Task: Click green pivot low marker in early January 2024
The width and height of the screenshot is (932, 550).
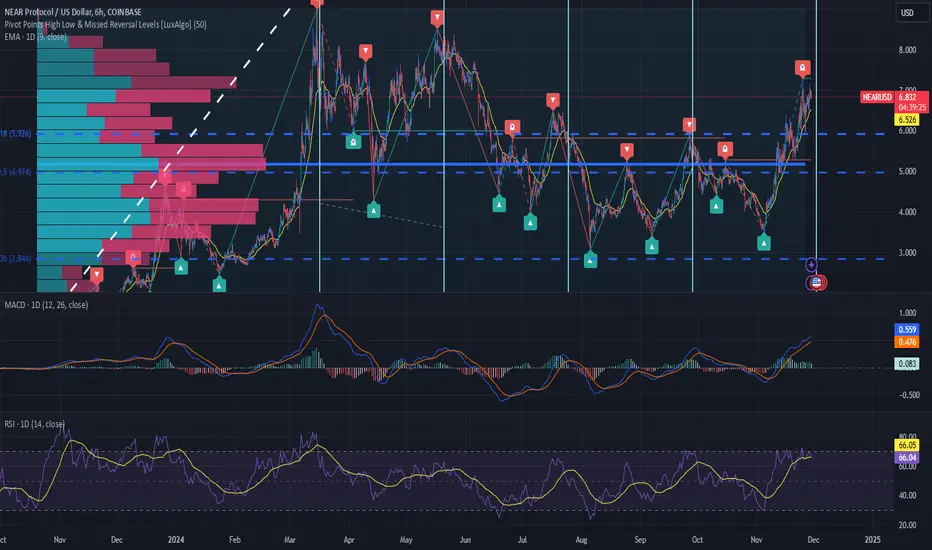Action: [181, 267]
